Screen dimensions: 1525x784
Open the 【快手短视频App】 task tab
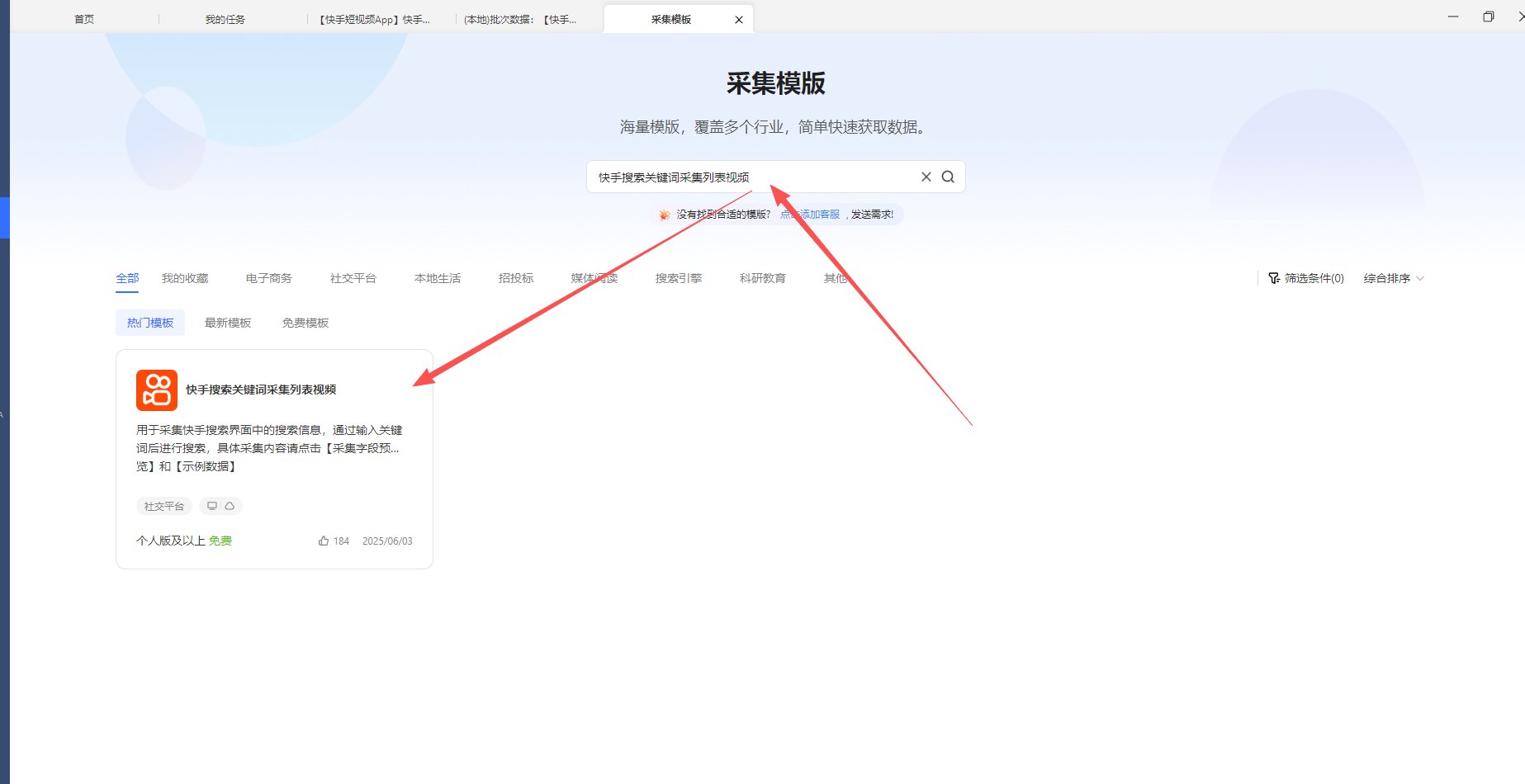[374, 19]
